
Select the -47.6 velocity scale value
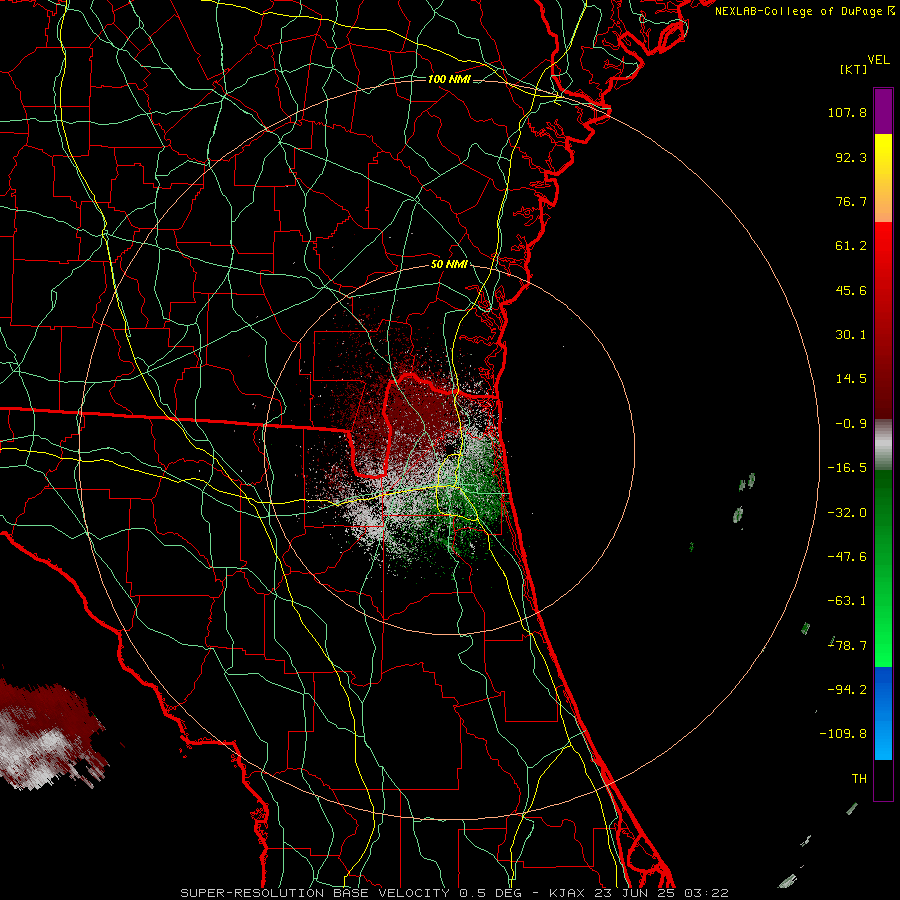pos(847,557)
